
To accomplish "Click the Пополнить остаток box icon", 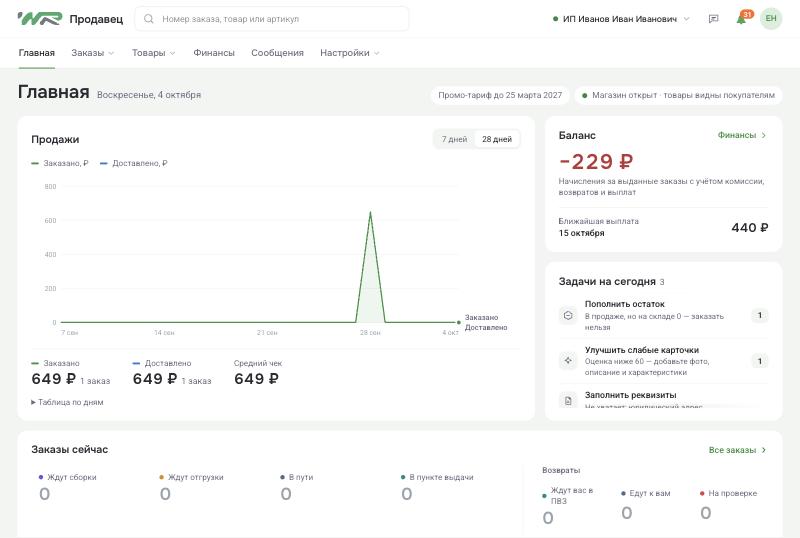I will pyautogui.click(x=568, y=315).
